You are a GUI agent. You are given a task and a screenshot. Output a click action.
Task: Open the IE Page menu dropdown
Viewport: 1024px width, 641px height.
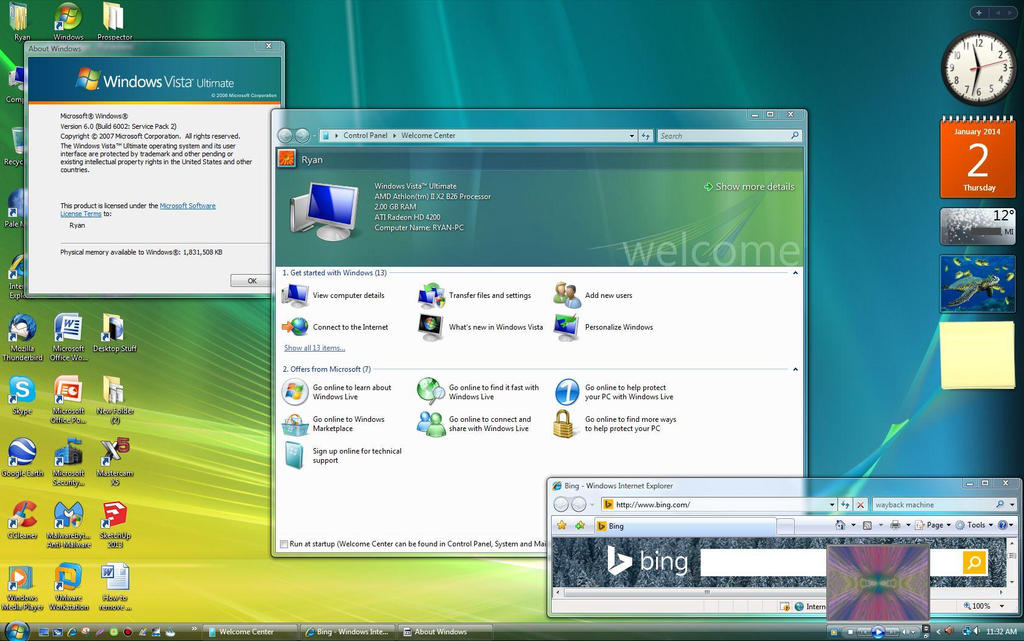tap(934, 525)
